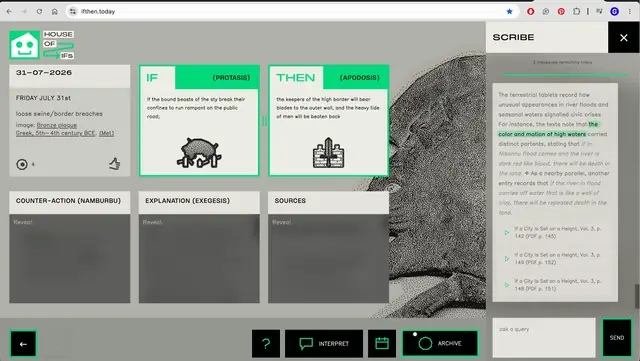Open the Pinterest extension icon
The height and width of the screenshot is (361, 640).
[561, 11]
